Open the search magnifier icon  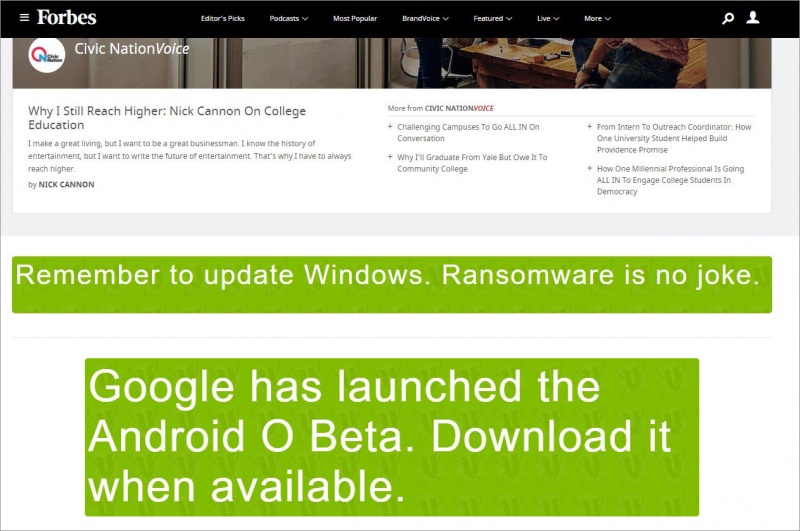728,18
